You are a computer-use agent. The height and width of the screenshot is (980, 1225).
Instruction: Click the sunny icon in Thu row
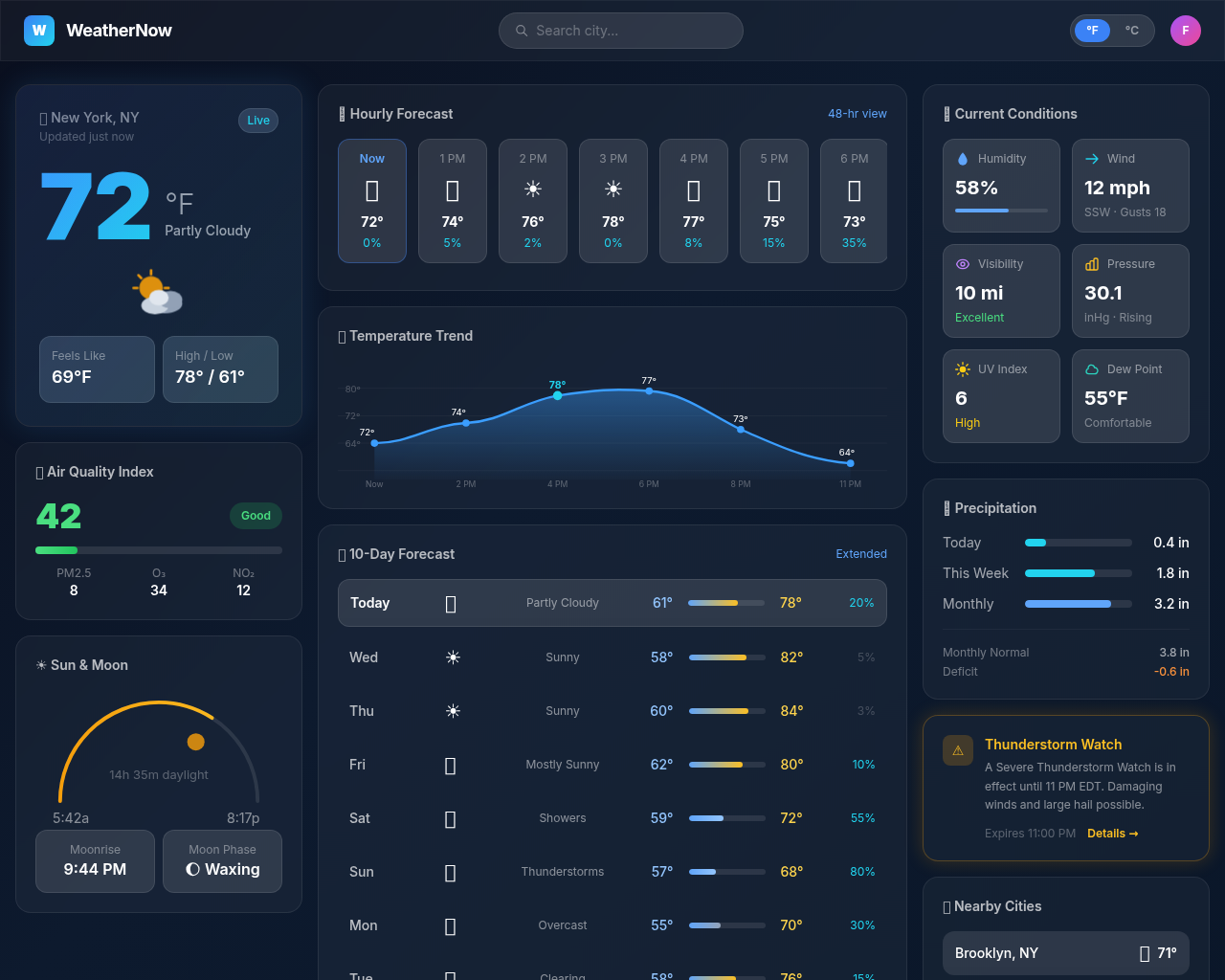coord(453,711)
